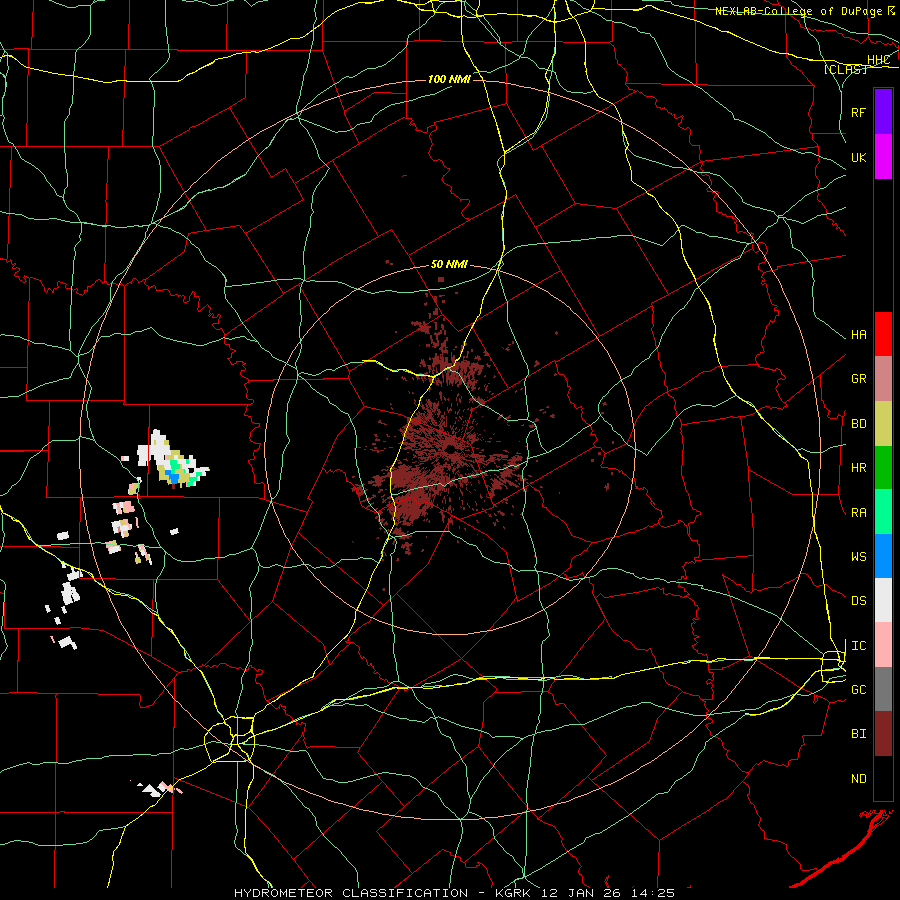Screen dimensions: 900x900
Task: Click the ND legend label
Action: pos(859,779)
